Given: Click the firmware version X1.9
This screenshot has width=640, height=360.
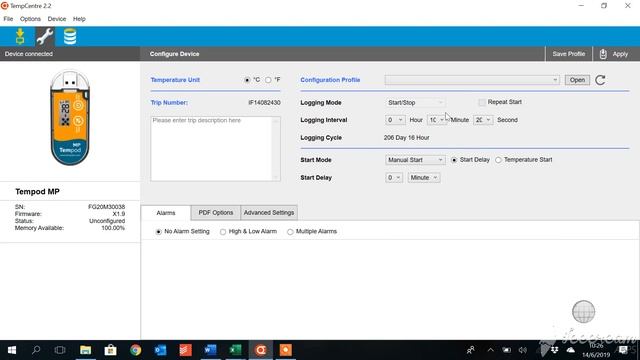Looking at the screenshot, I should 119,214.
